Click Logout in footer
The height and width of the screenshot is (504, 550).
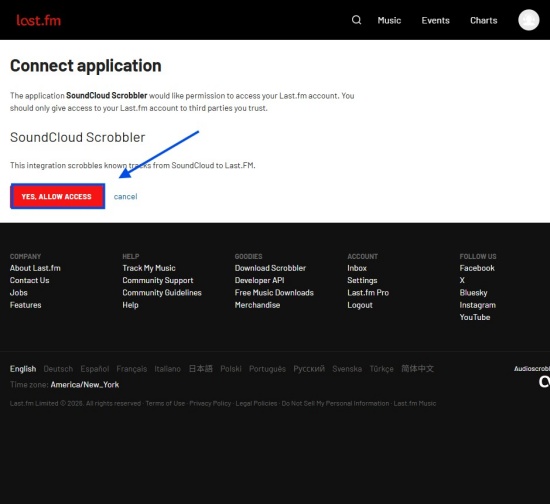click(360, 305)
